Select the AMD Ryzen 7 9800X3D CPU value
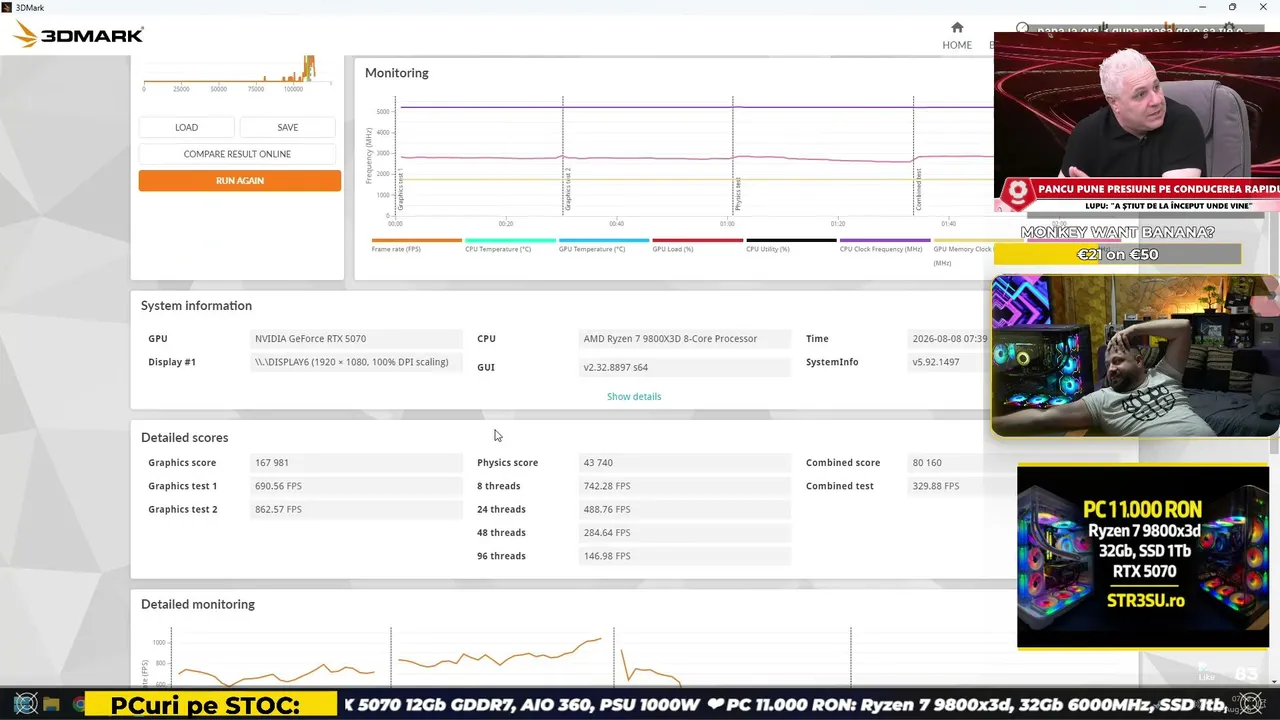Screen dimensions: 1280x720 [685, 339]
